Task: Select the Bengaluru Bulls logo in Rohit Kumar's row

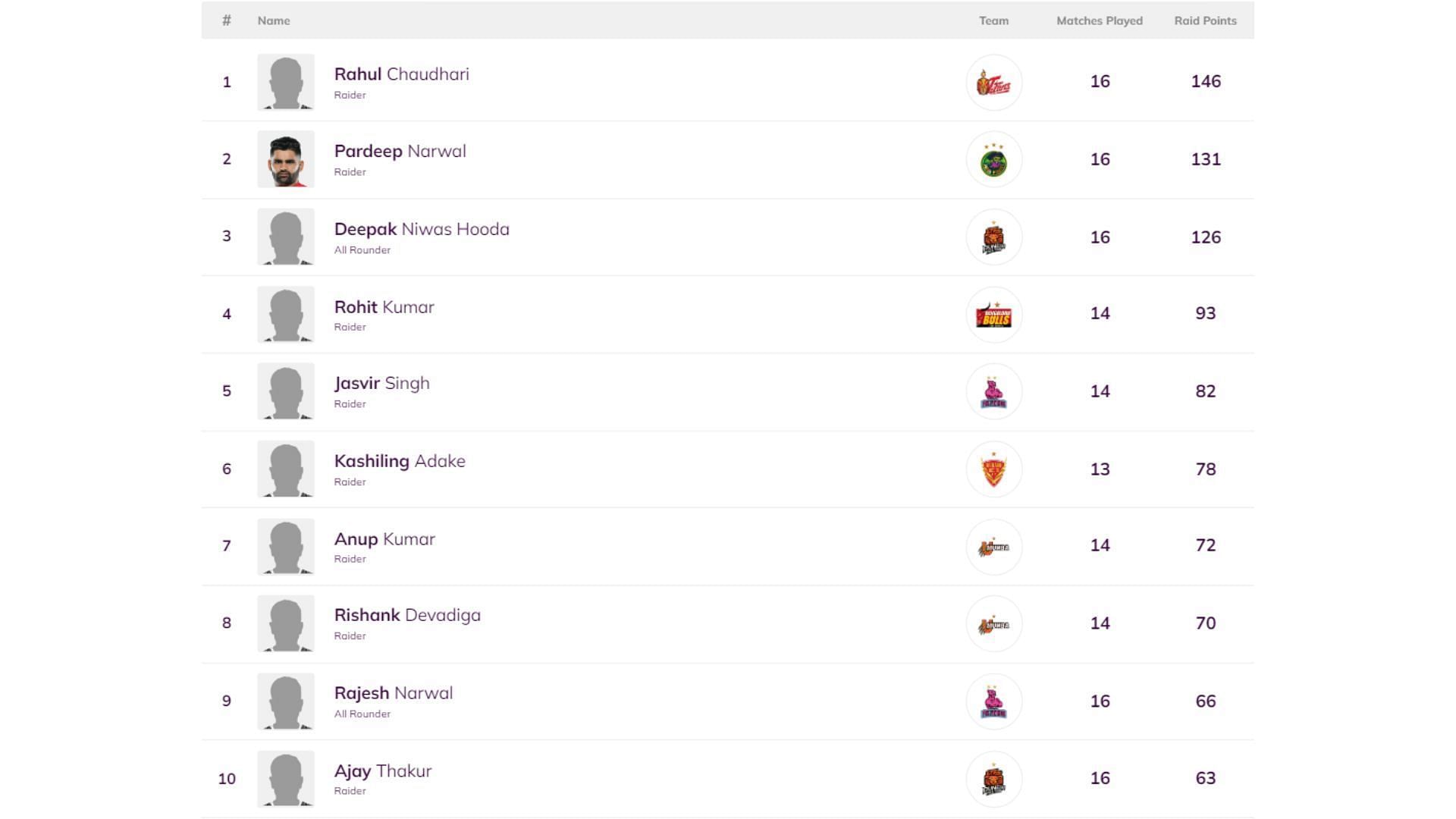Action: [x=993, y=315]
